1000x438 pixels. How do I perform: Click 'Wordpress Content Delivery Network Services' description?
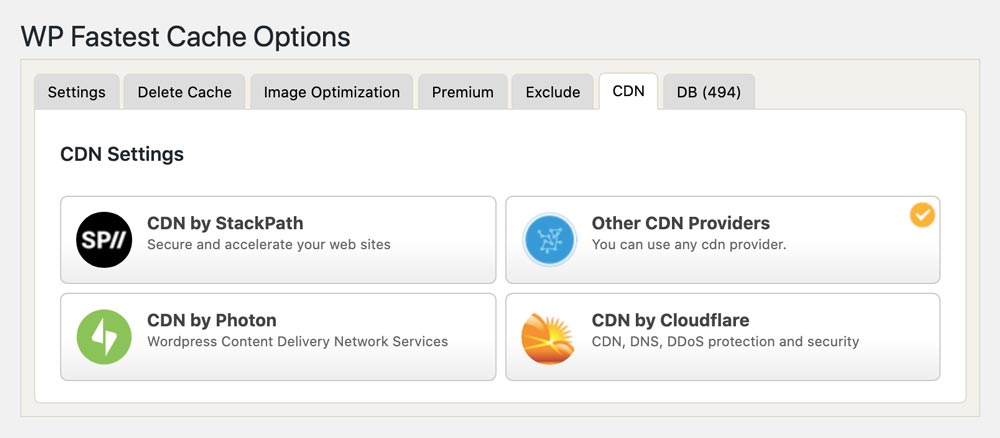pos(297,341)
